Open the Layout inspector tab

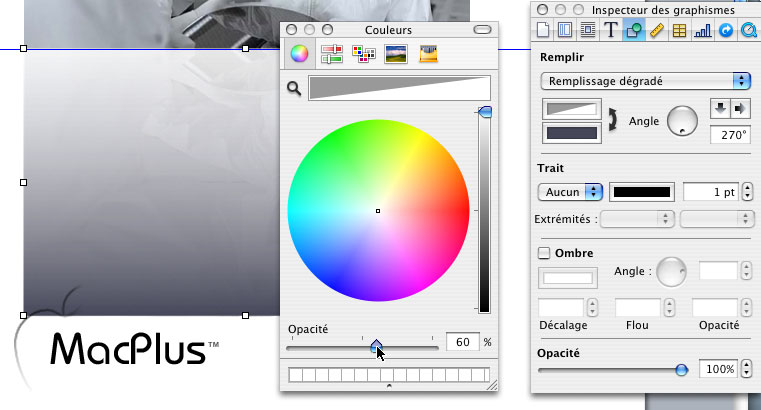click(565, 31)
